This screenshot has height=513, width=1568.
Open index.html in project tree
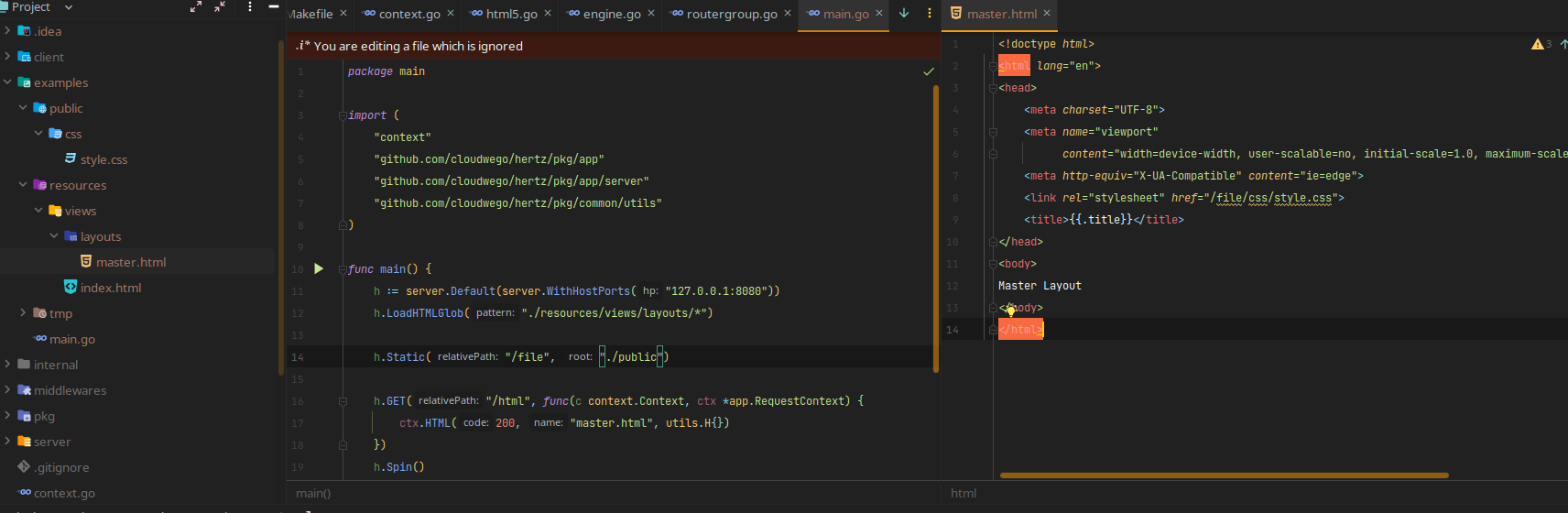pos(110,288)
